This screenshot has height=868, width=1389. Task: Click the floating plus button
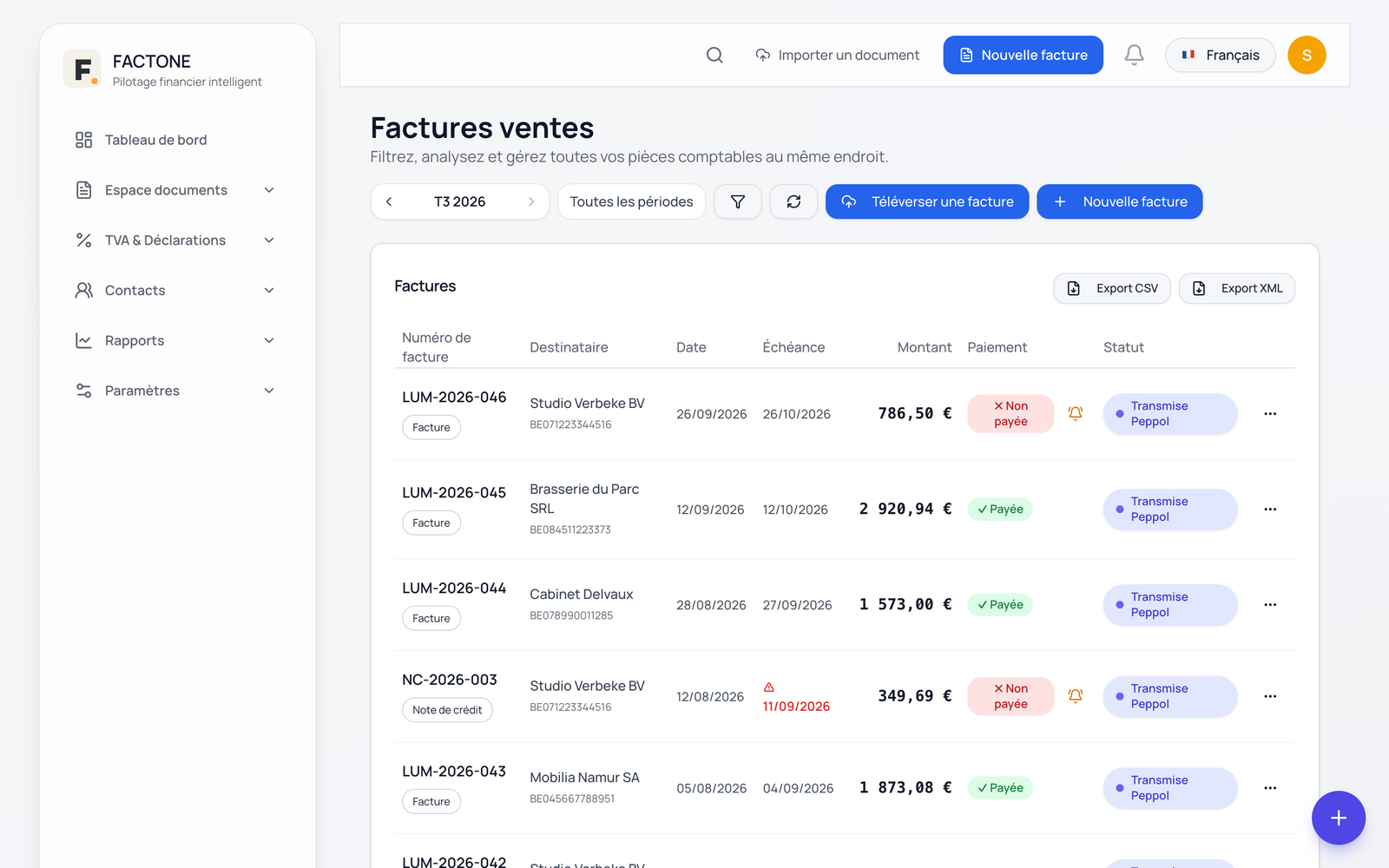click(1339, 818)
